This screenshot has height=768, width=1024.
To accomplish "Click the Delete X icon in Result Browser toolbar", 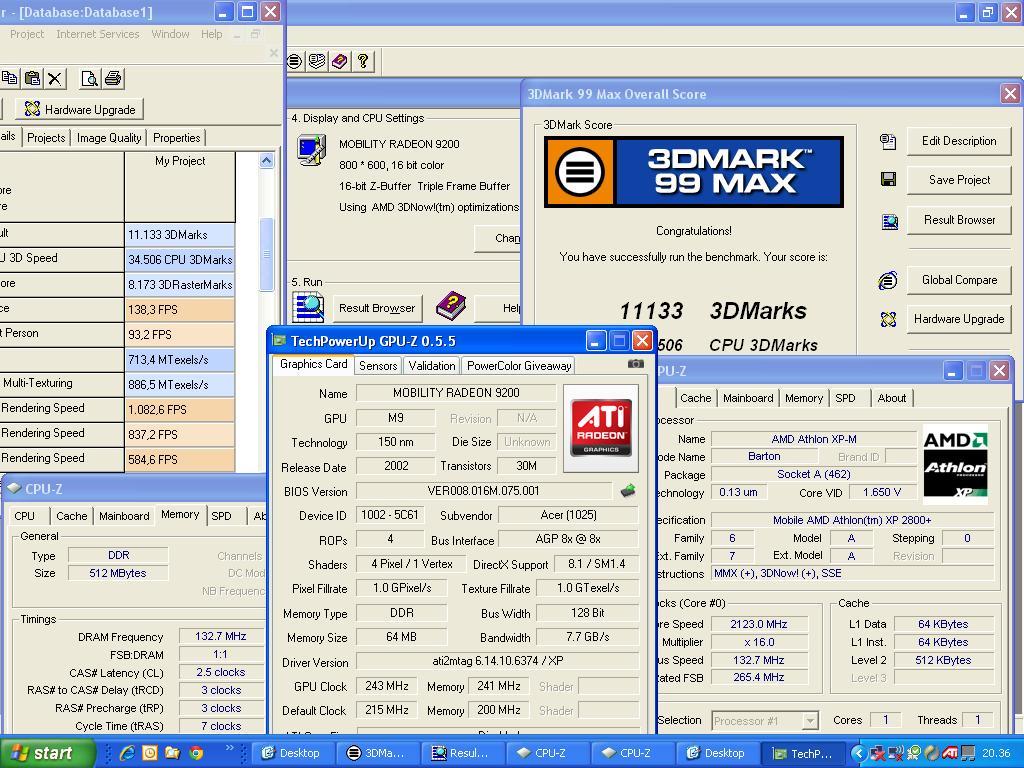I will tap(55, 78).
